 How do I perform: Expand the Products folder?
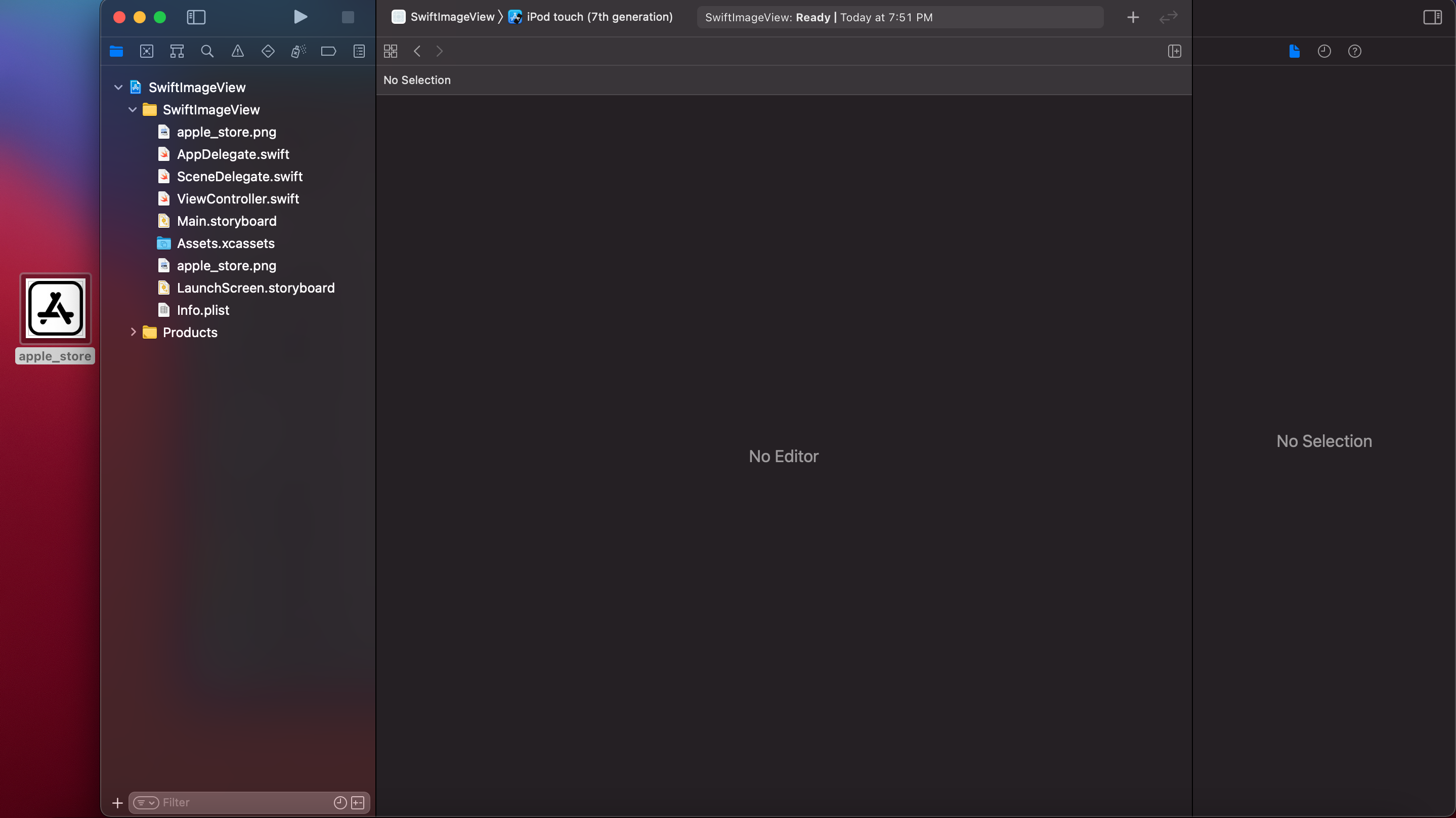pos(133,332)
